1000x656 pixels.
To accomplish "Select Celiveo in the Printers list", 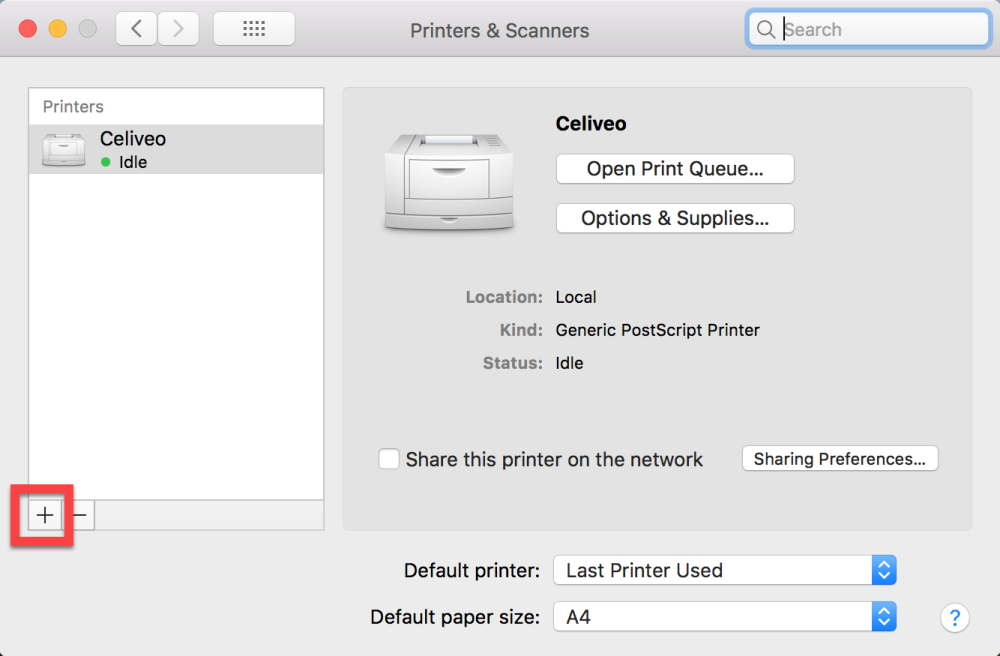I will 133,138.
